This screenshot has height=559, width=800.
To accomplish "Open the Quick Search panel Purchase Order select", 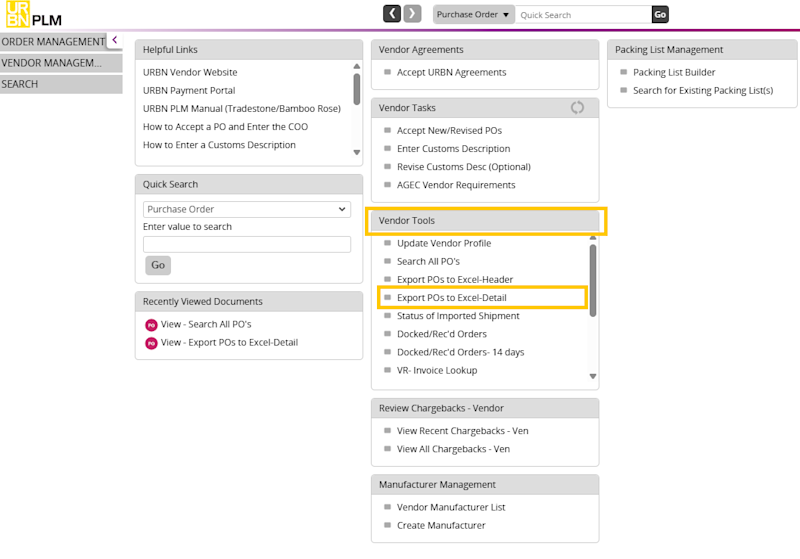I will tap(247, 209).
